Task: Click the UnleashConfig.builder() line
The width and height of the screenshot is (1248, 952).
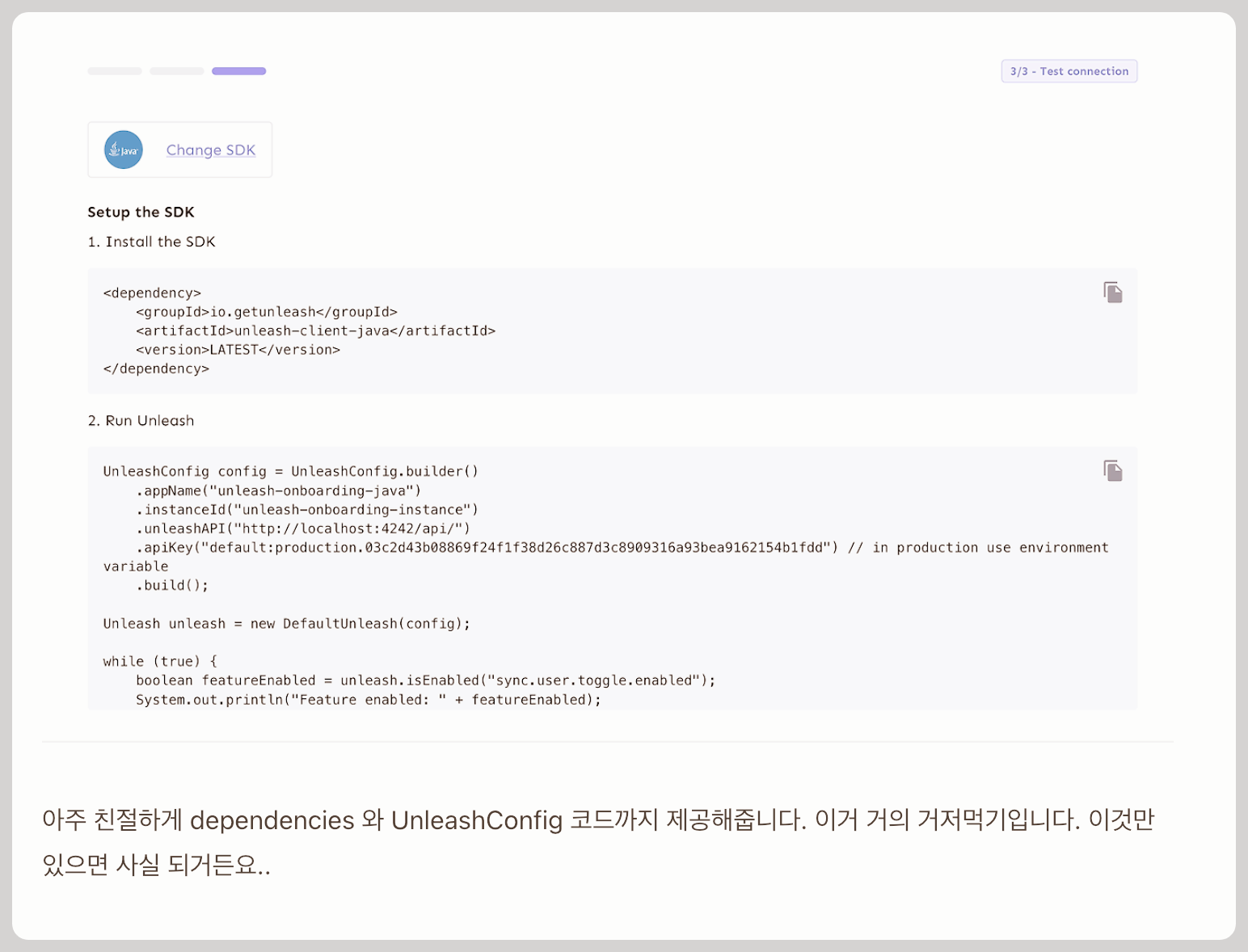Action: point(291,471)
